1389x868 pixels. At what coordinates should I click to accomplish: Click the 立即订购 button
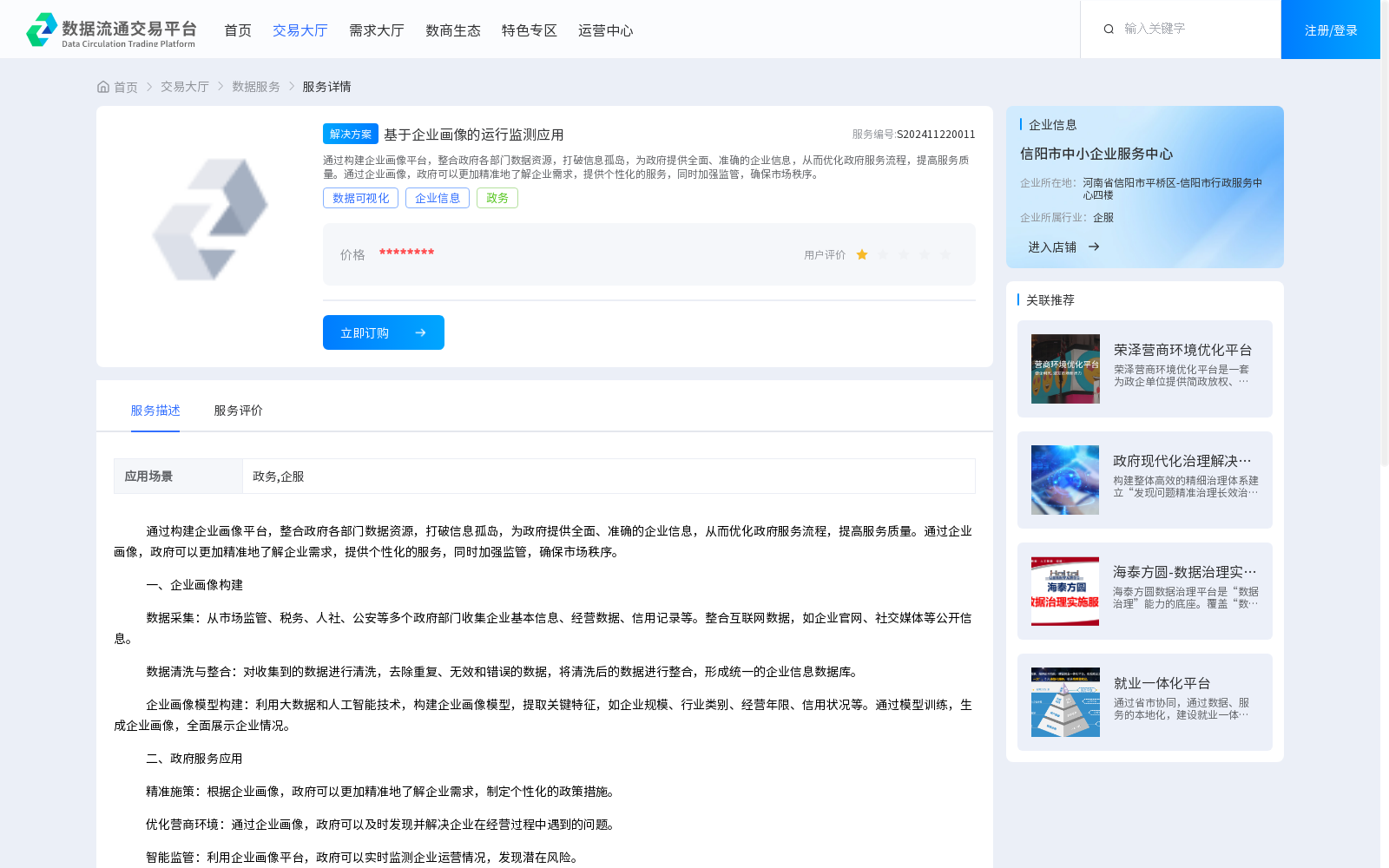[384, 332]
